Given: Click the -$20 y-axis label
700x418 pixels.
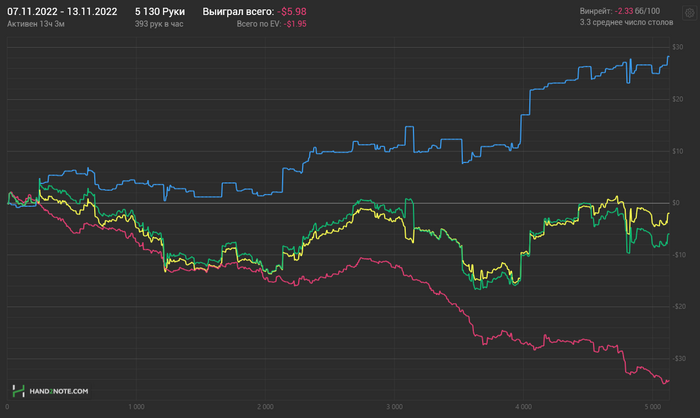Looking at the screenshot, I should 679,307.
